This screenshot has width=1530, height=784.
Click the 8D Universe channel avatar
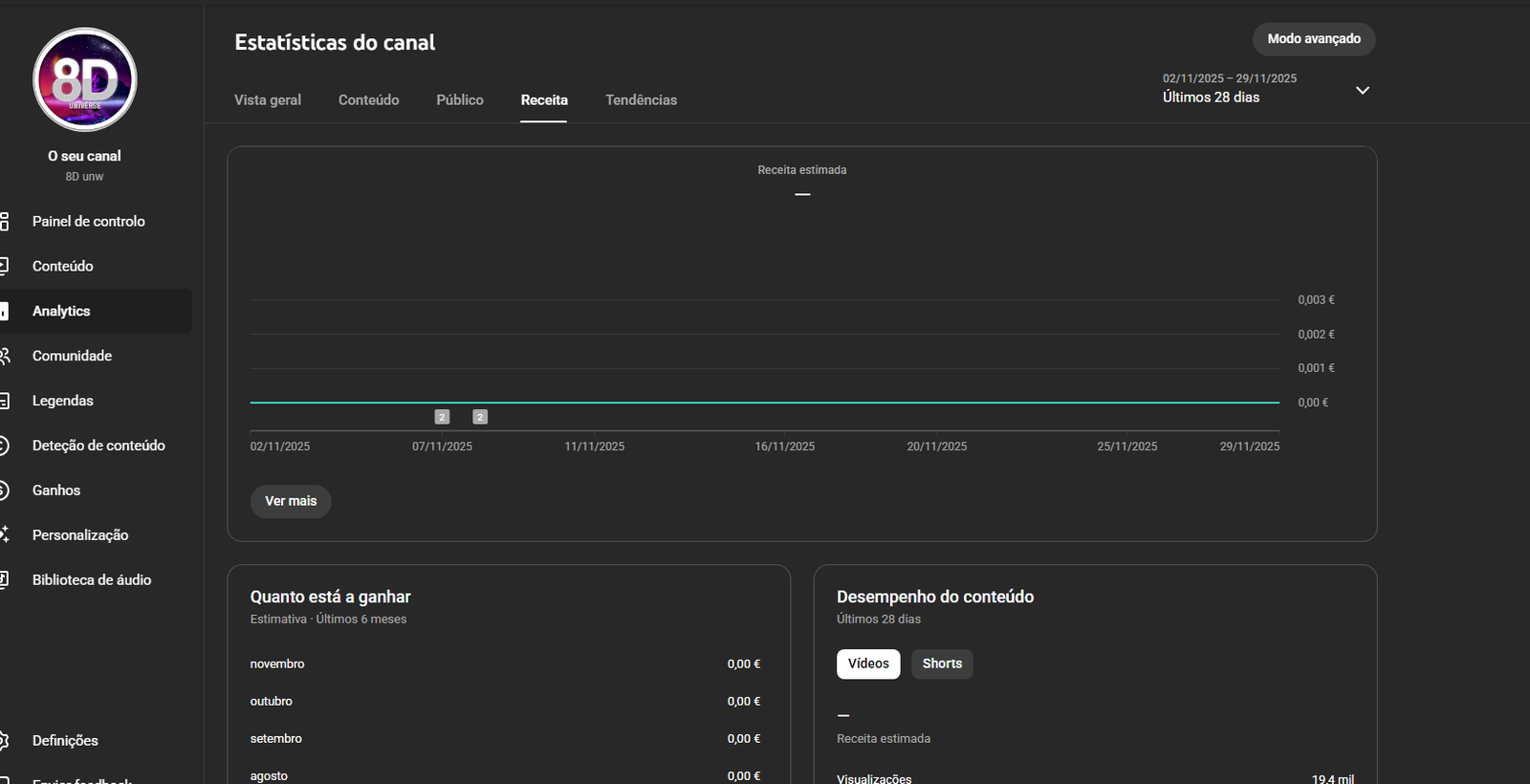point(85,80)
